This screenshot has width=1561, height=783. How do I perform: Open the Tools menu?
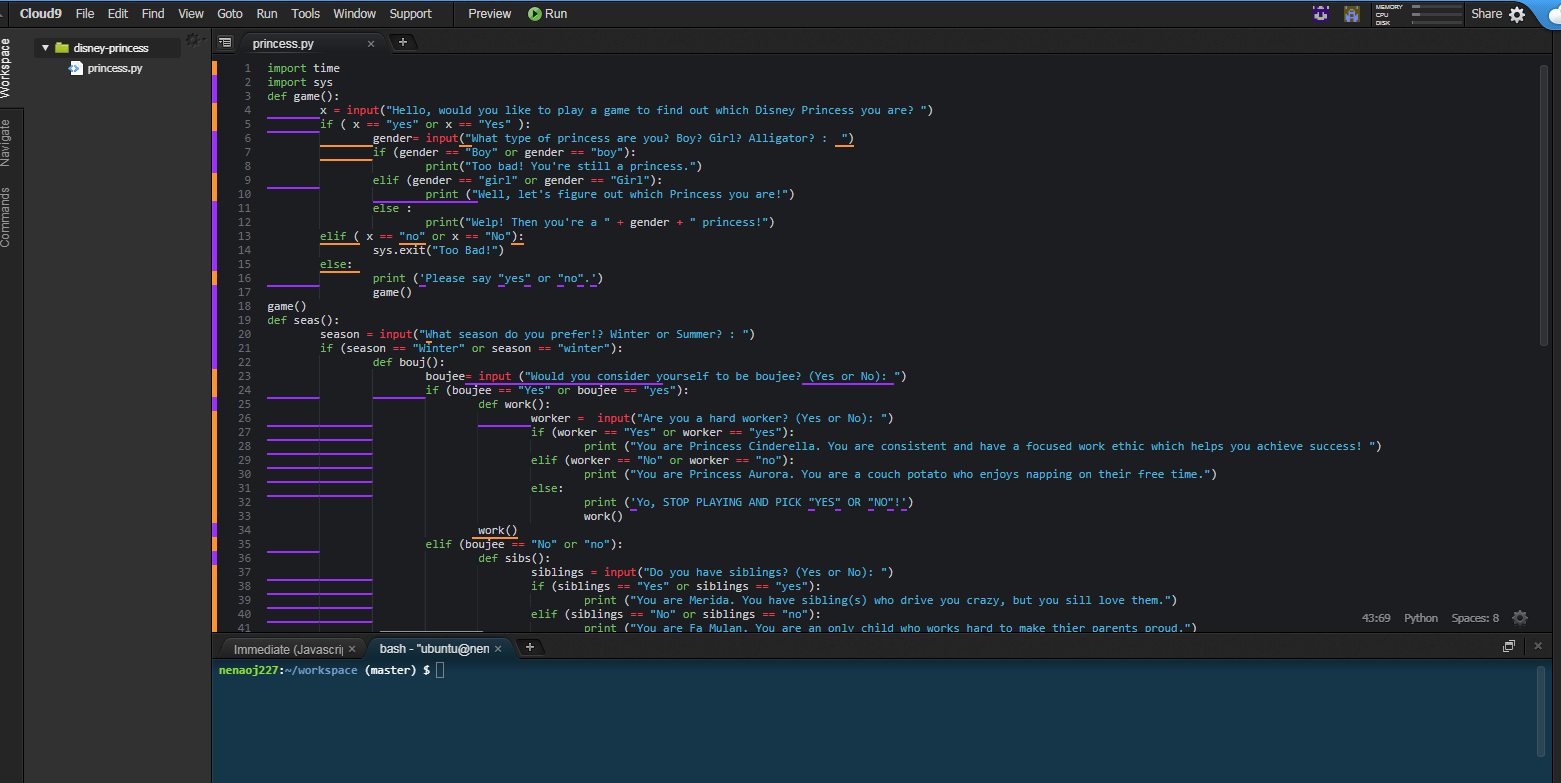point(306,14)
